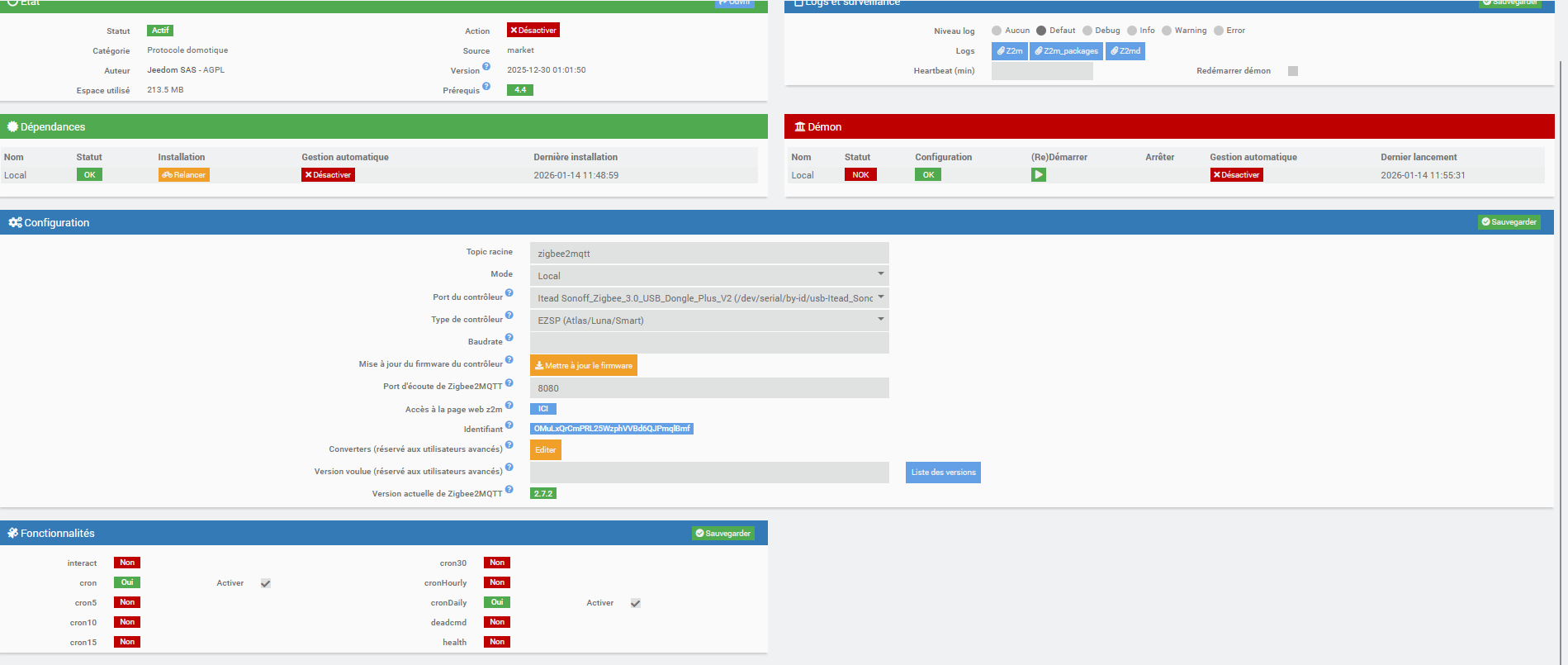Open help for Type de contrôleur
Viewport: 1568px width, 665px height.
tap(509, 315)
